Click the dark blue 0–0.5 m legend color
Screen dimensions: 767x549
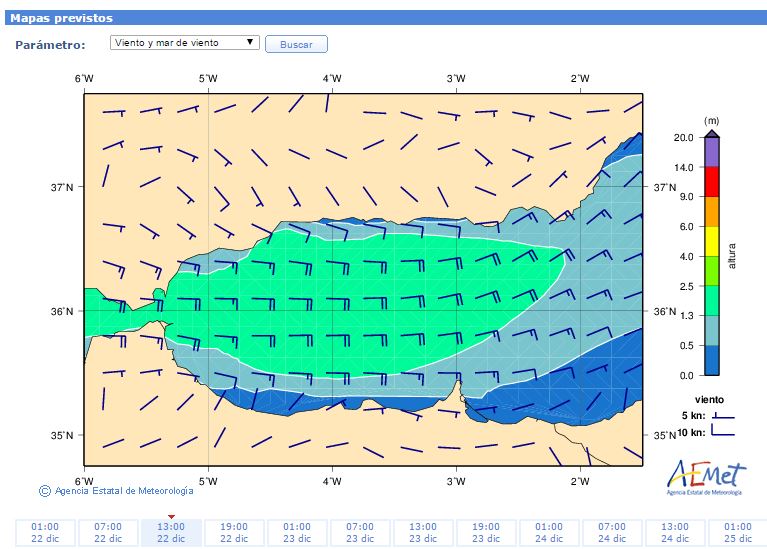tap(711, 360)
